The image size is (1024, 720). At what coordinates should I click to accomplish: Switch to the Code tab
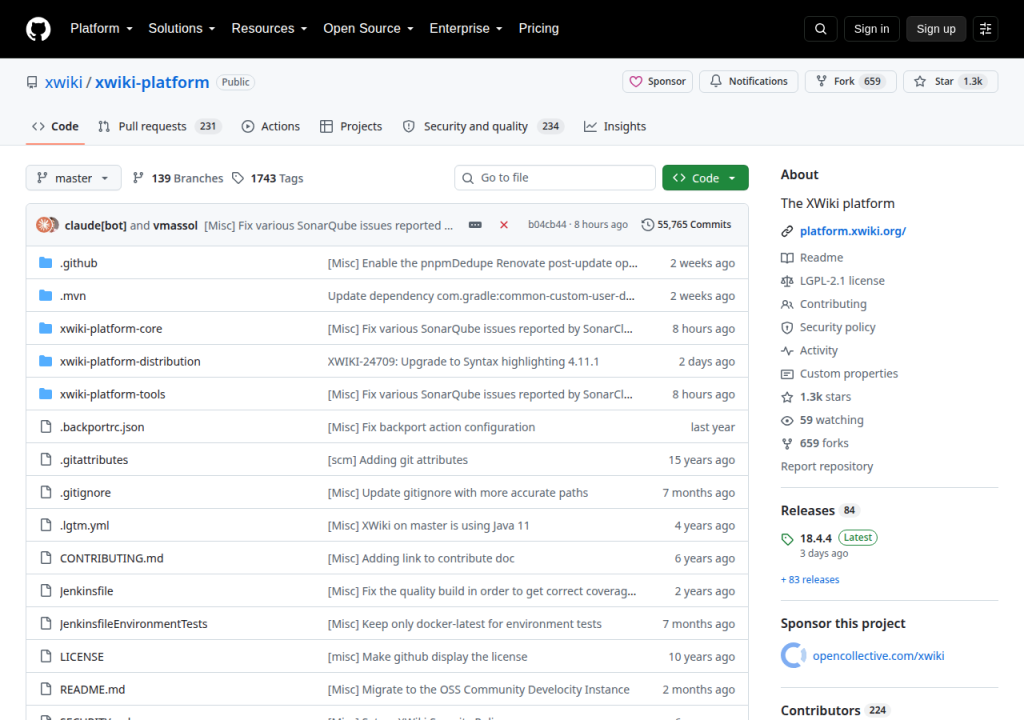point(56,127)
